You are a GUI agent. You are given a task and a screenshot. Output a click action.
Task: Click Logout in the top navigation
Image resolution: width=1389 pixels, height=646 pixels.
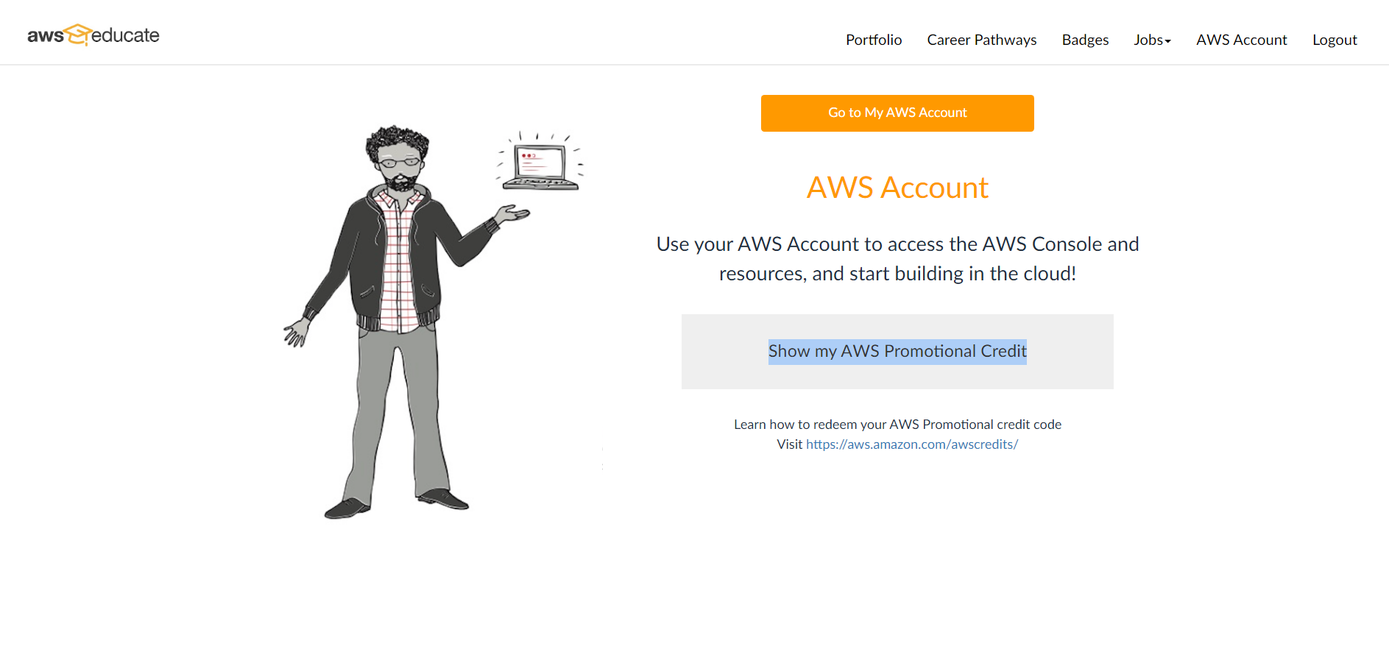tap(1335, 40)
